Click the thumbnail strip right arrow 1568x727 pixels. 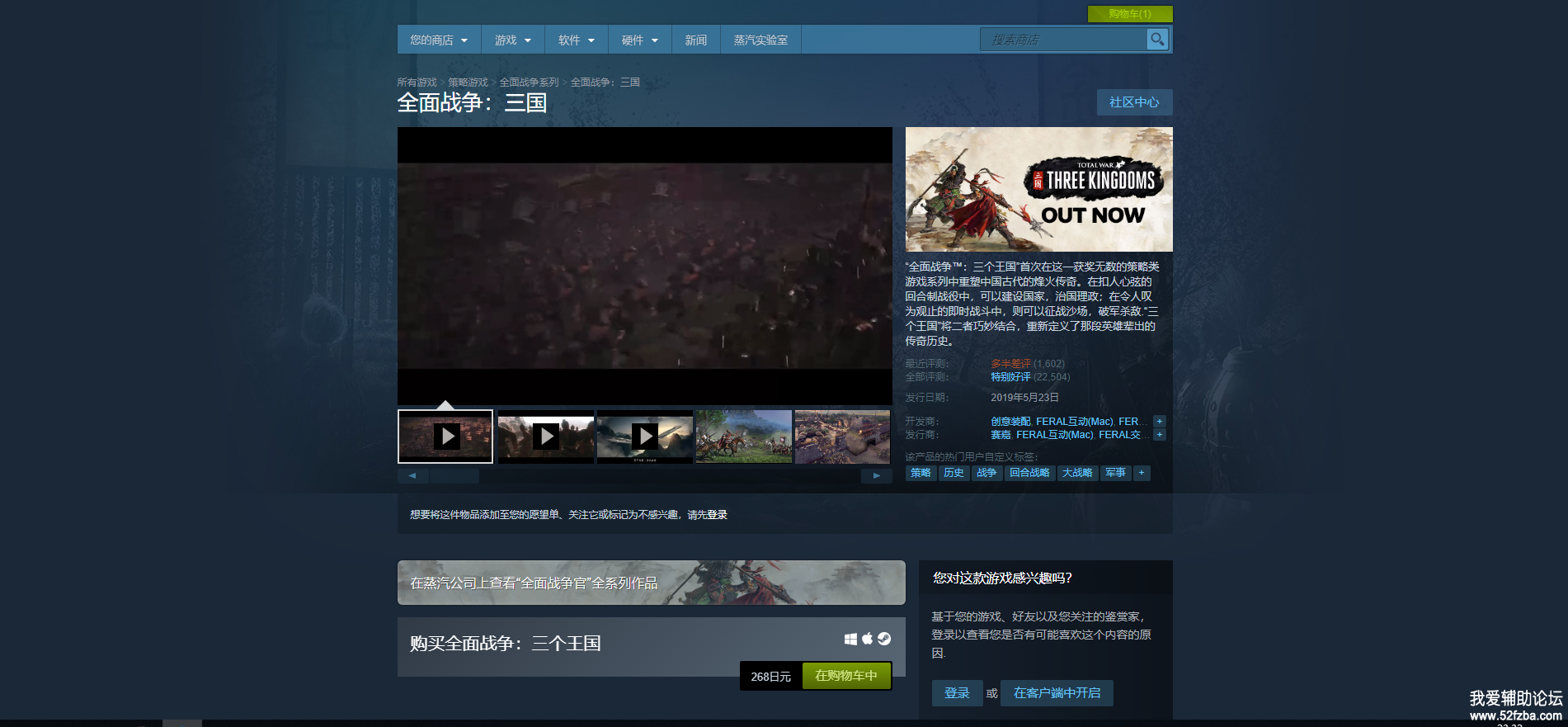[877, 476]
